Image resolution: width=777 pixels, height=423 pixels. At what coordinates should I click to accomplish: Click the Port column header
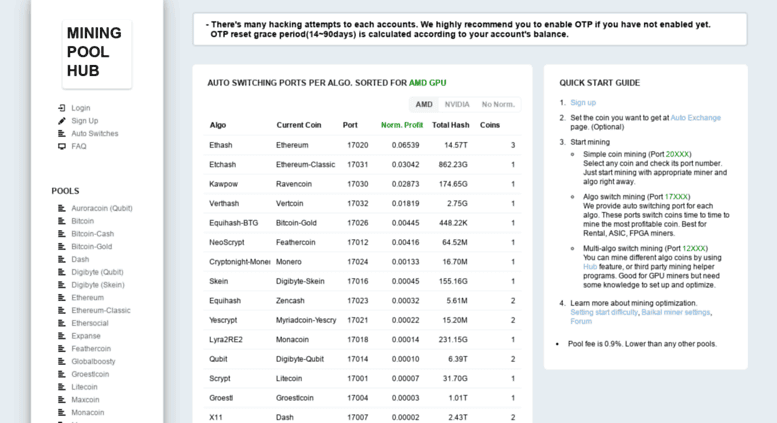point(350,125)
